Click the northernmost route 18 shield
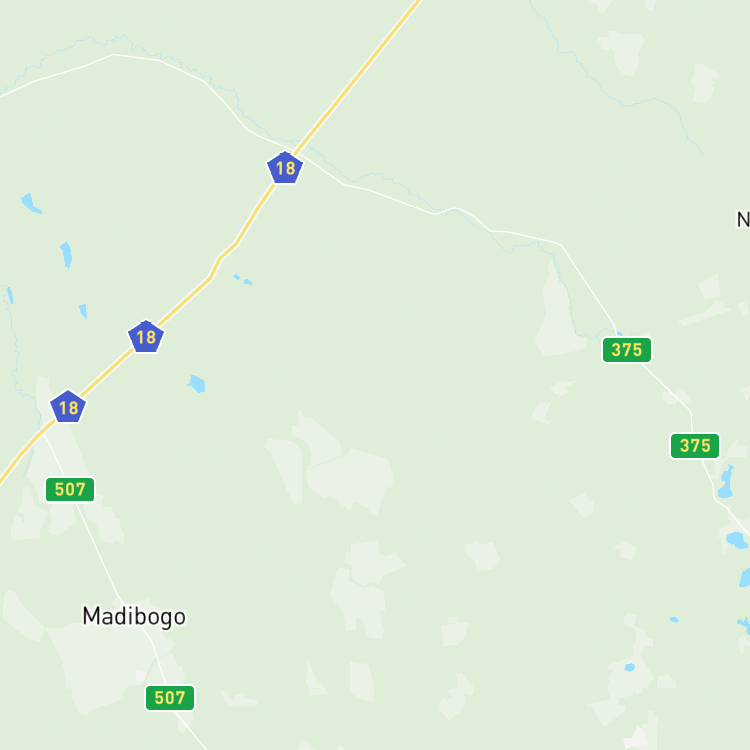The image size is (750, 750). point(285,168)
